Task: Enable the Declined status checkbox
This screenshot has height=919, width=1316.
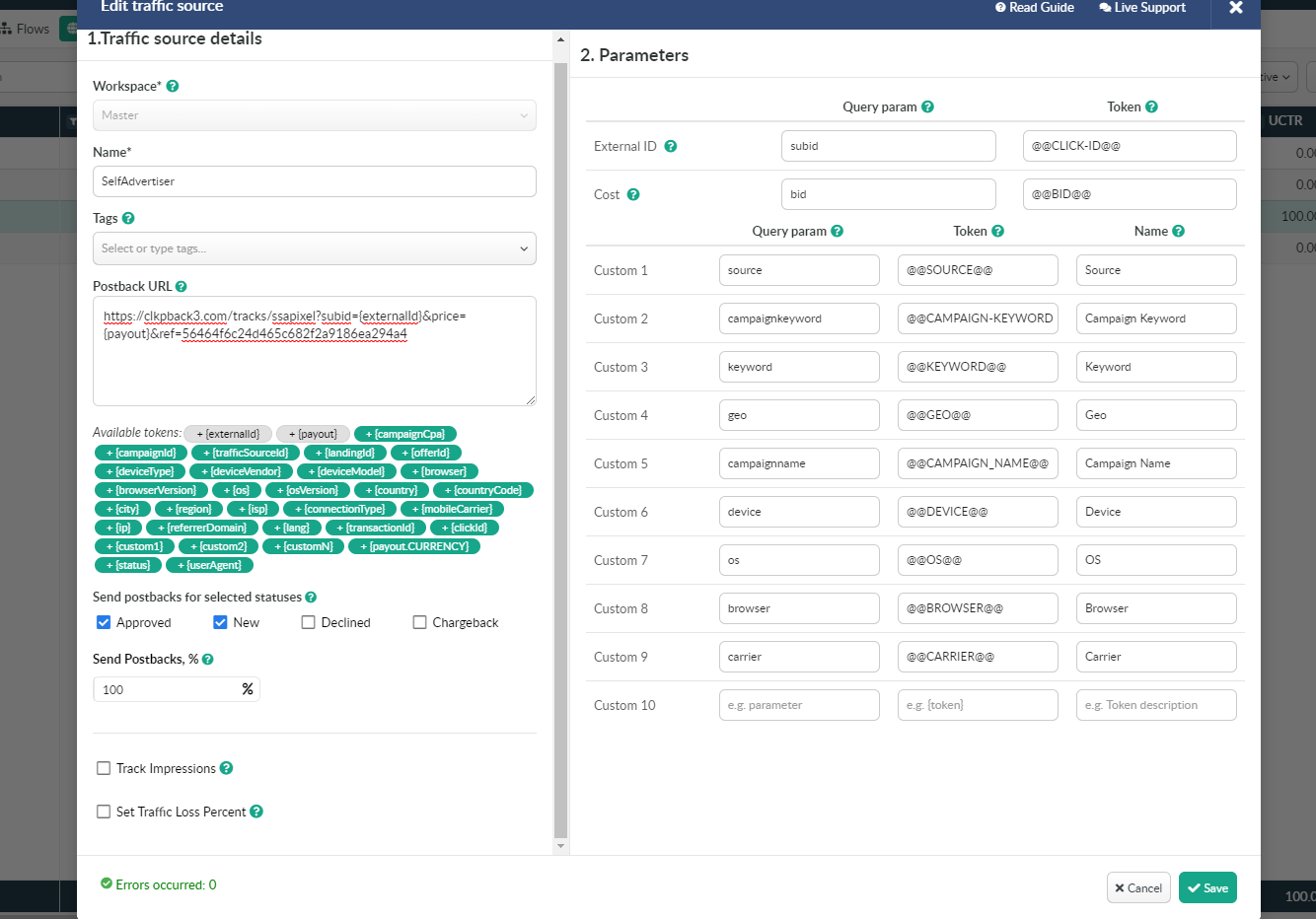Action: point(309,622)
